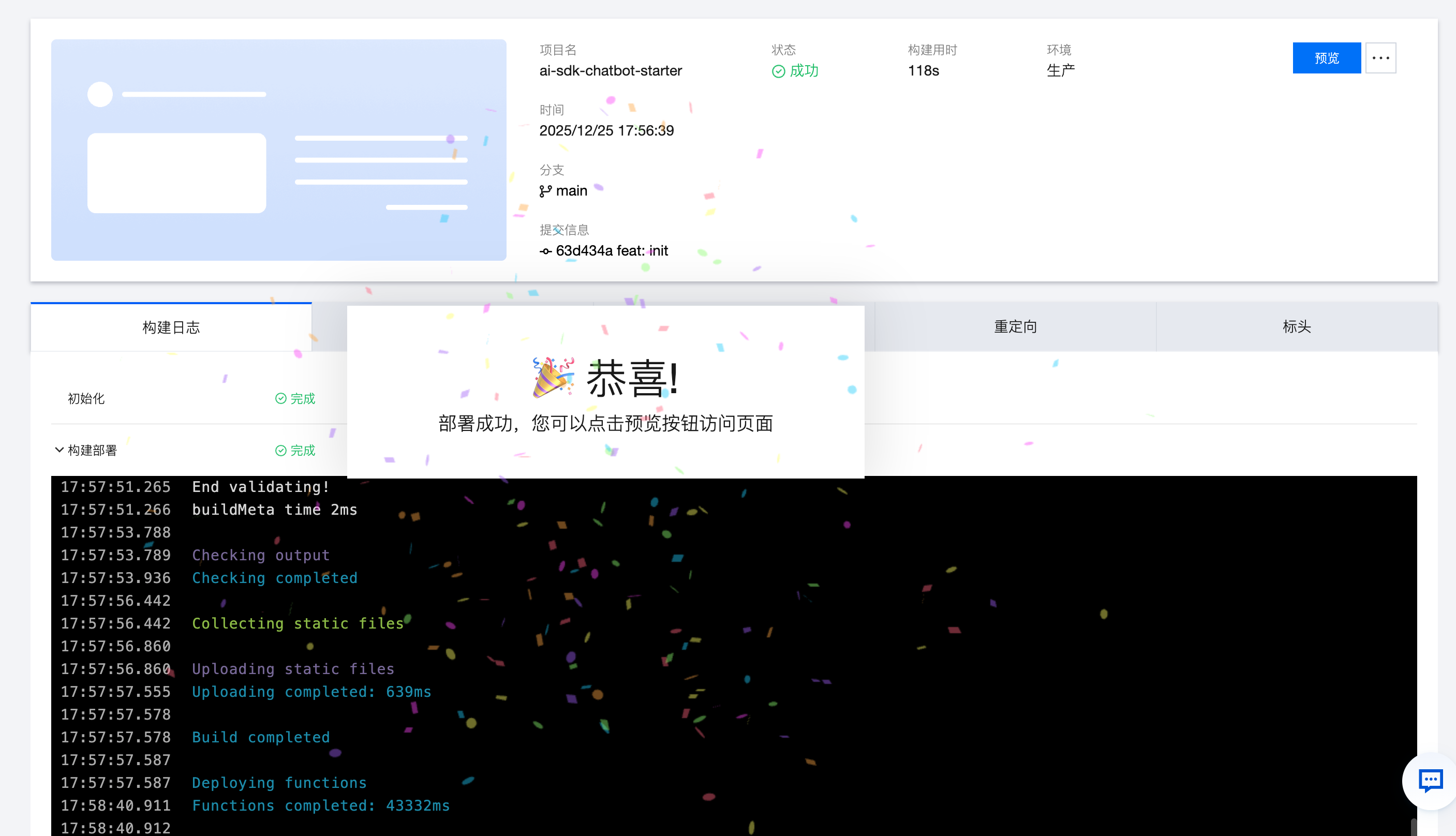
Task: Click the 初始化 completed check icon
Action: (x=281, y=398)
